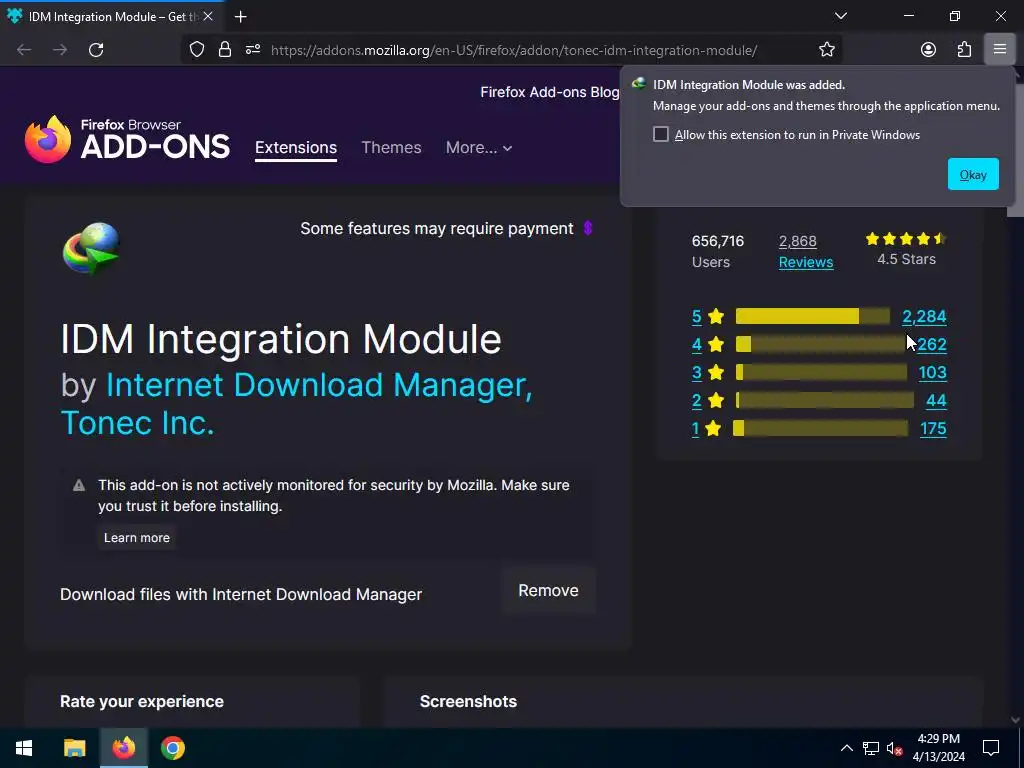Click the IDM Integration Module page title
Viewport: 1024px width, 768px height.
coord(281,339)
